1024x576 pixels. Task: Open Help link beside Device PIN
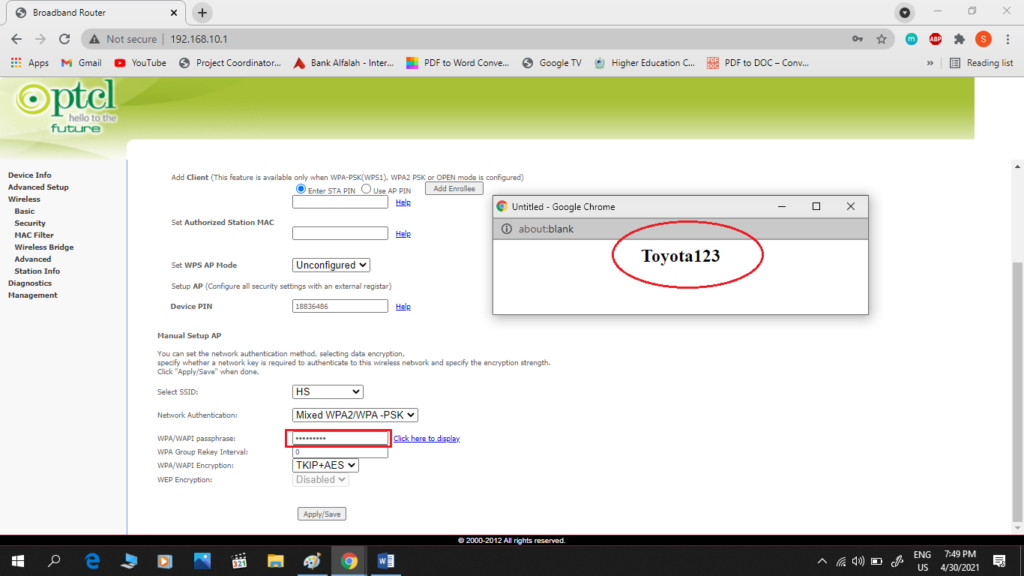tap(403, 306)
